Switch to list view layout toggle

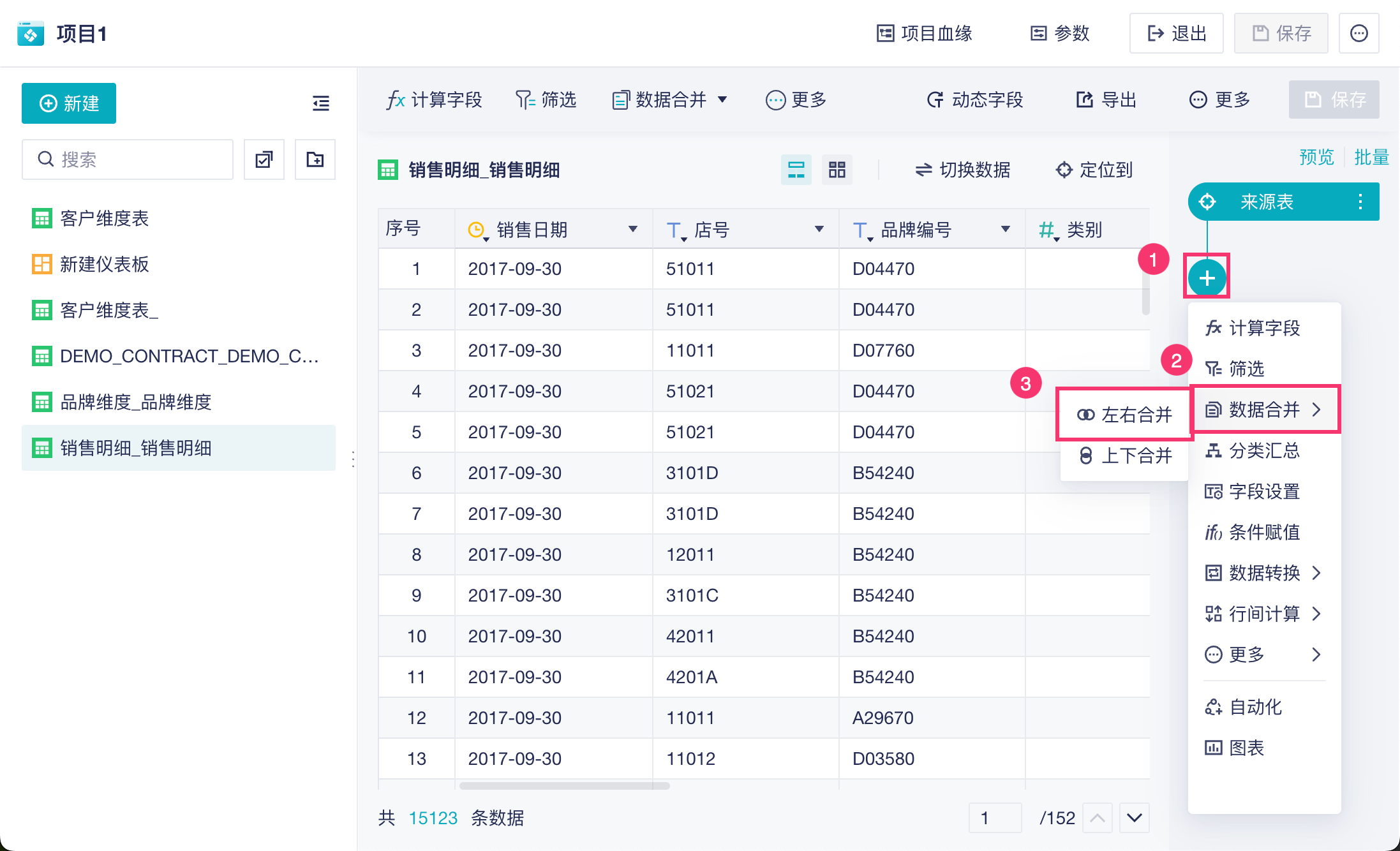point(796,170)
